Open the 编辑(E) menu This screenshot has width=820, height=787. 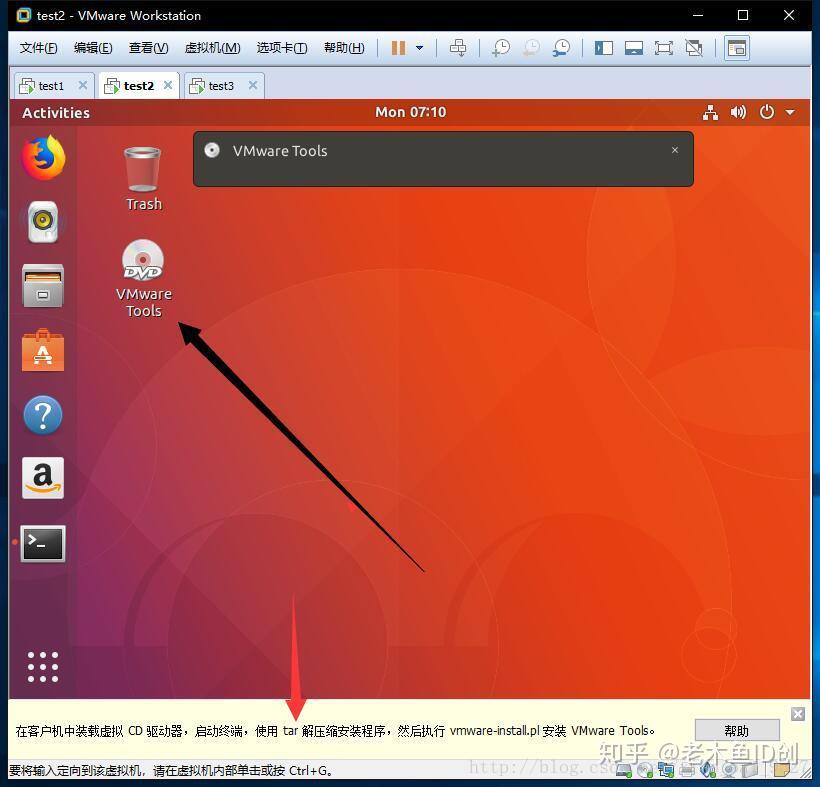[93, 48]
